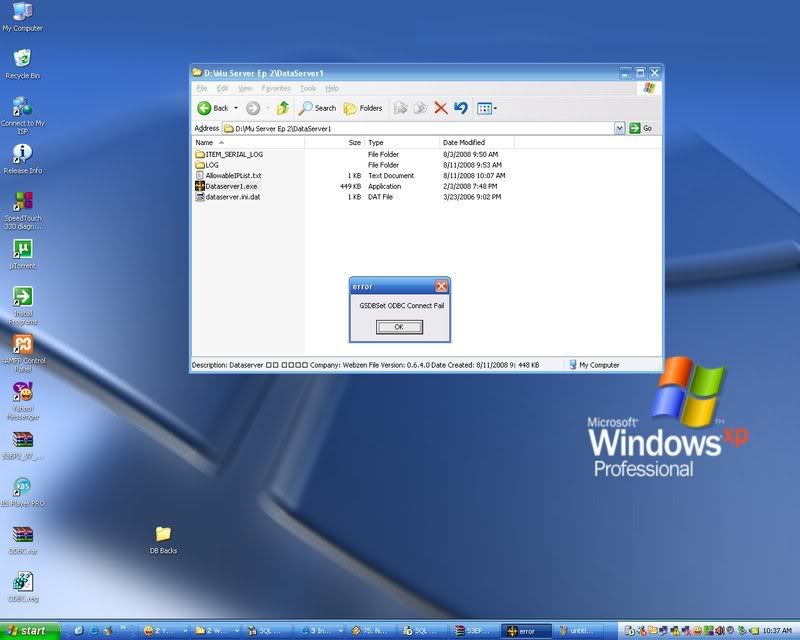Select AllowableIPList.txt file

(x=233, y=176)
